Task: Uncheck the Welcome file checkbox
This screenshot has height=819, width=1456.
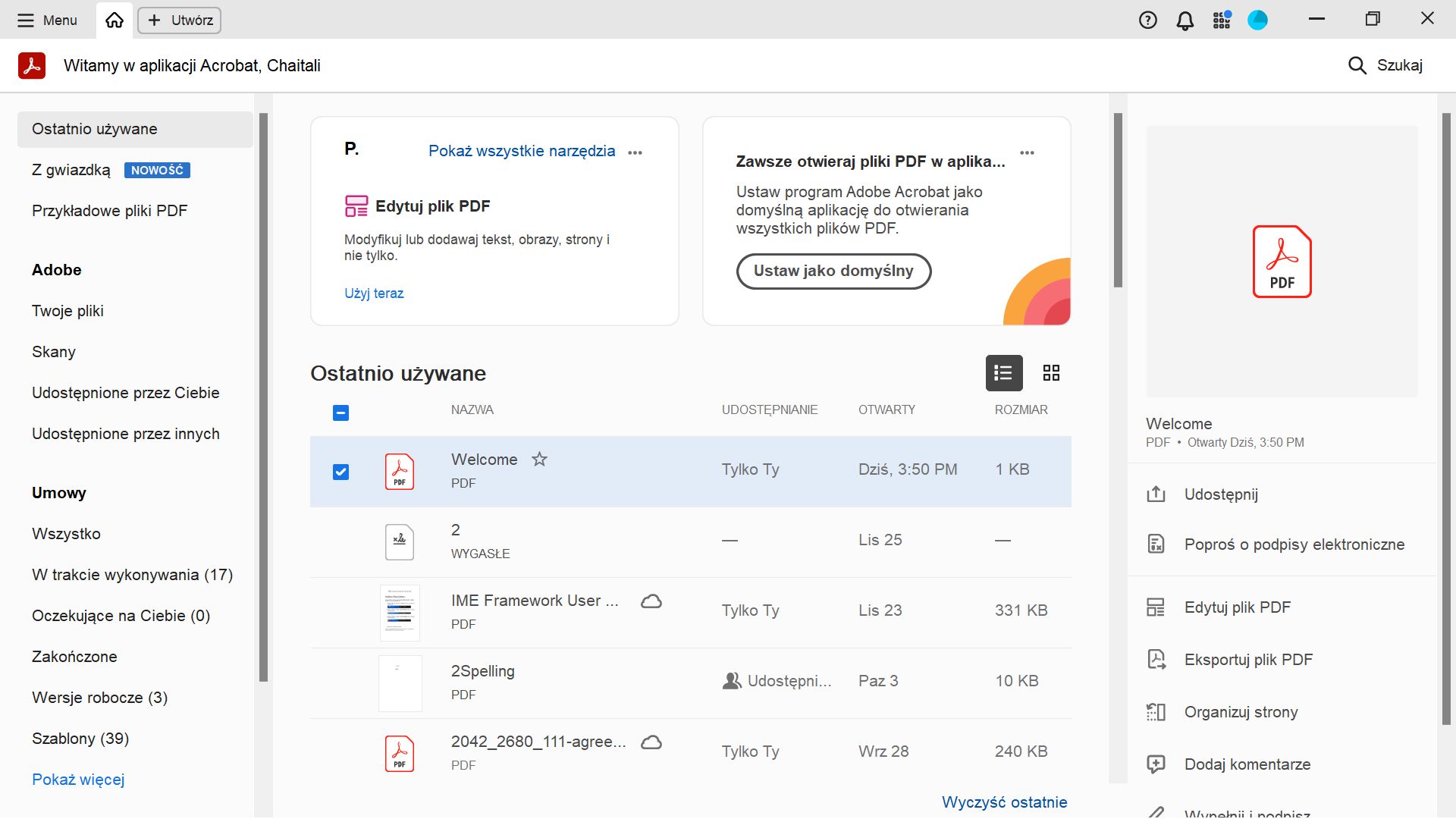Action: pos(341,472)
